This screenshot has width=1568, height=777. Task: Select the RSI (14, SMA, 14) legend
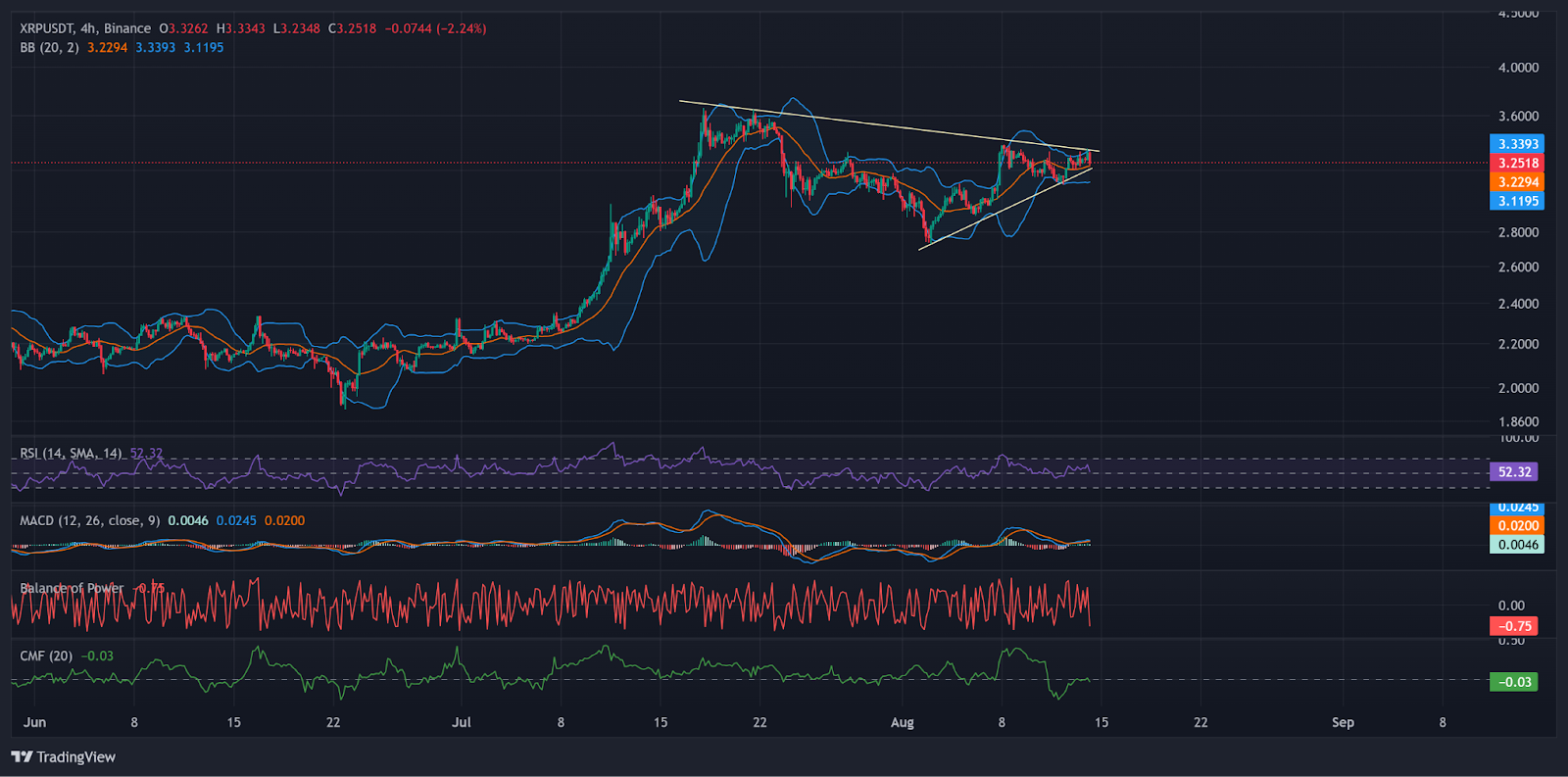click(71, 453)
